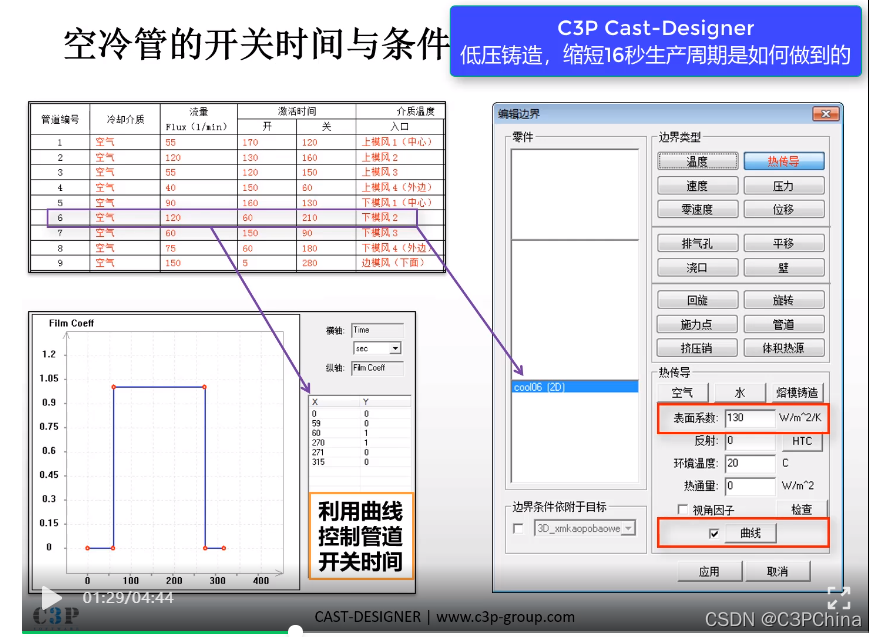Viewport: 877px width, 637px height.
Task: Toggle 边界条件依附于目标 checkbox
Action: pyautogui.click(x=518, y=529)
